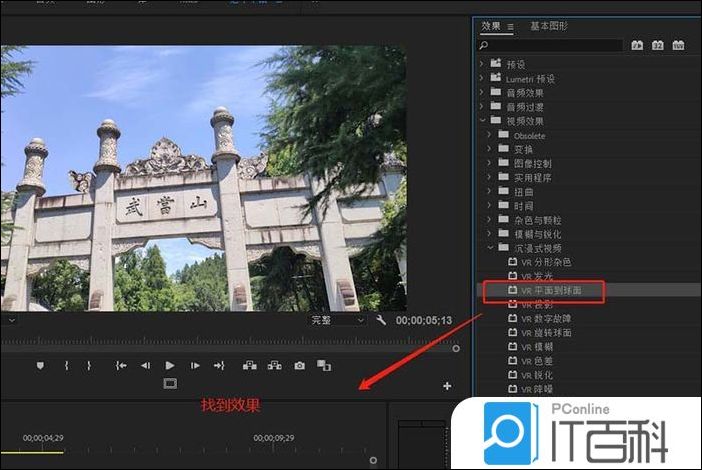
Task: Export a frame with the camera icon
Action: tap(300, 366)
